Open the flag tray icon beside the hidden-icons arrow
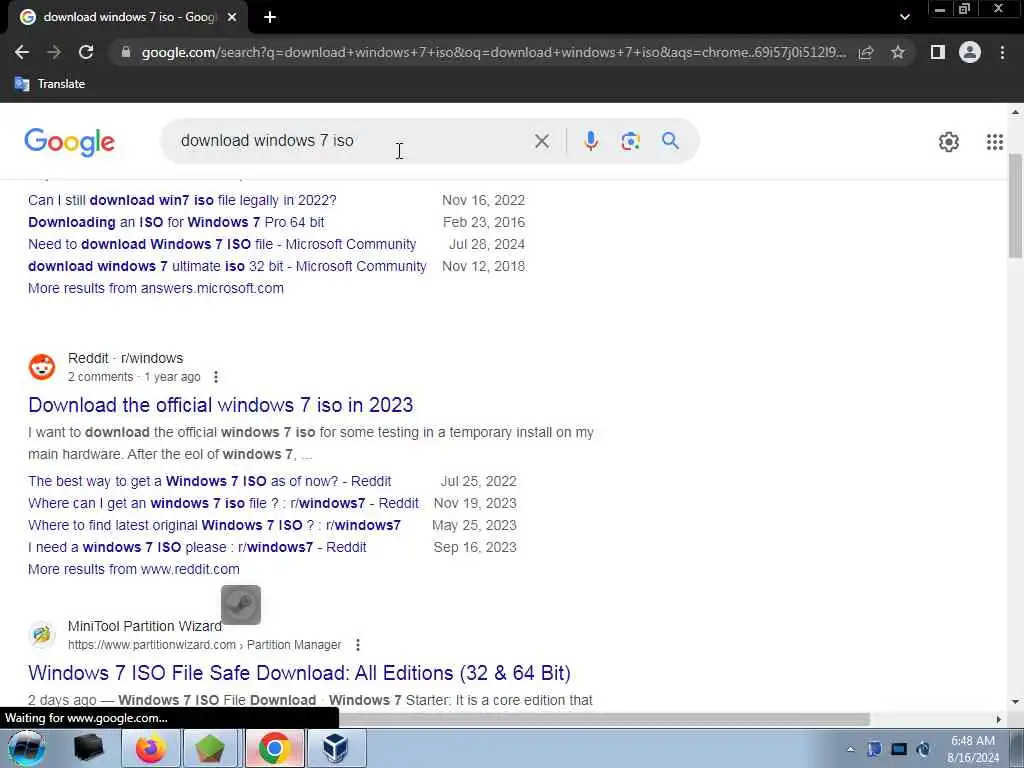Image resolution: width=1024 pixels, height=768 pixels. pyautogui.click(x=874, y=750)
